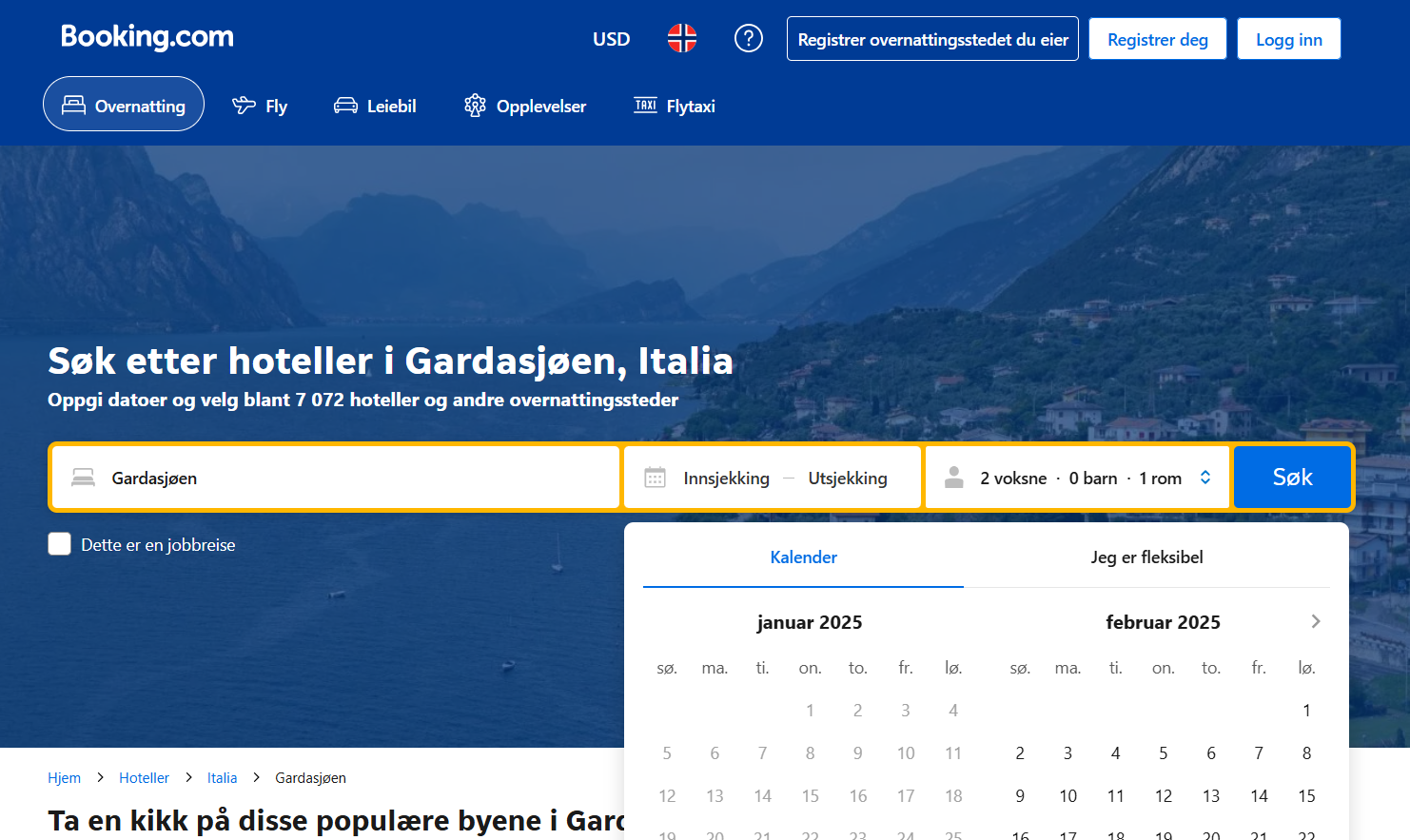Viewport: 1410px width, 840px height.
Task: Go to next month in calendar
Action: 1315,621
